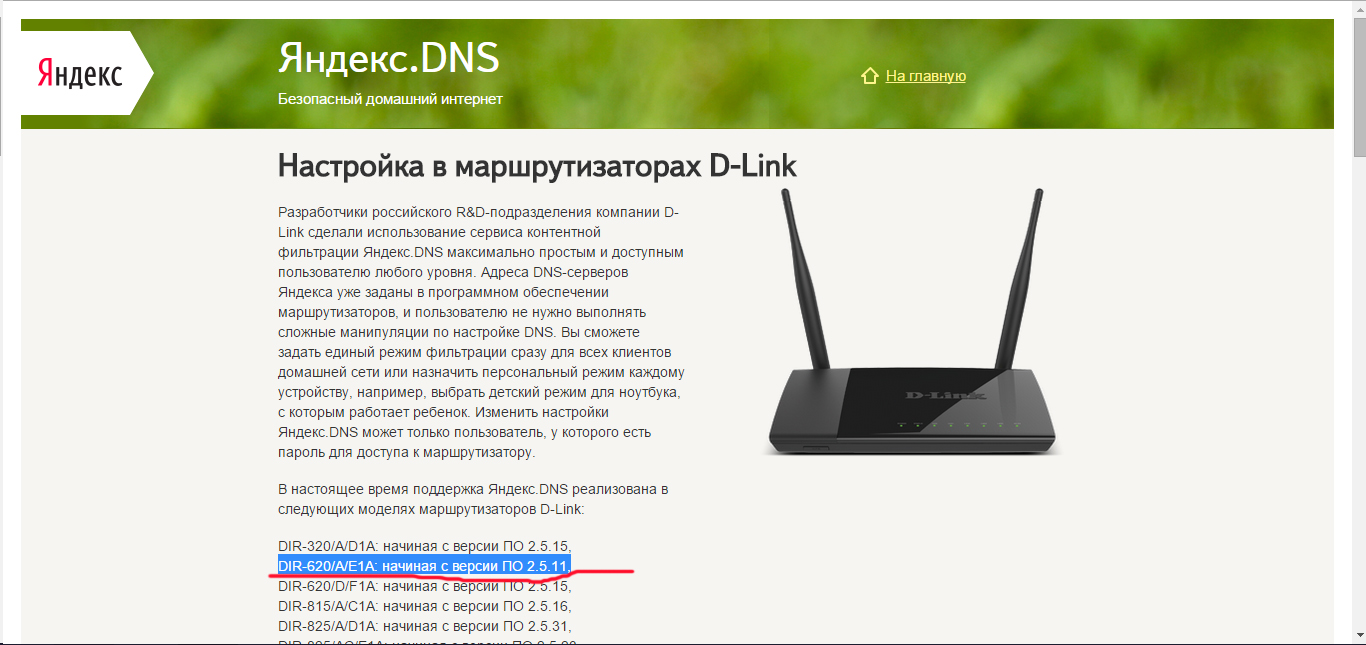
Task: Click the scrollbar up arrow
Action: pyautogui.click(x=1359, y=7)
